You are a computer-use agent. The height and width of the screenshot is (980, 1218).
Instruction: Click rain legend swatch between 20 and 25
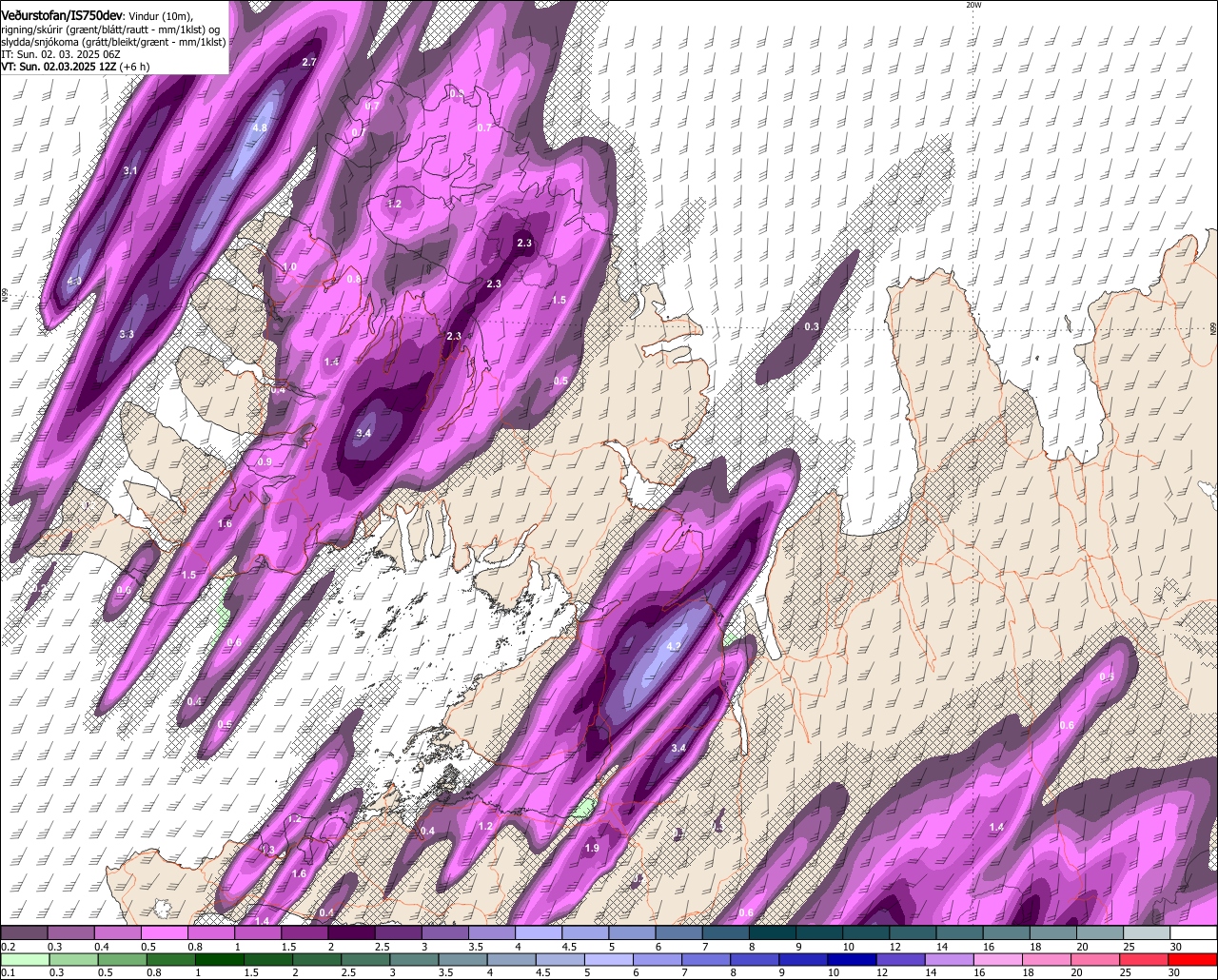1095,960
